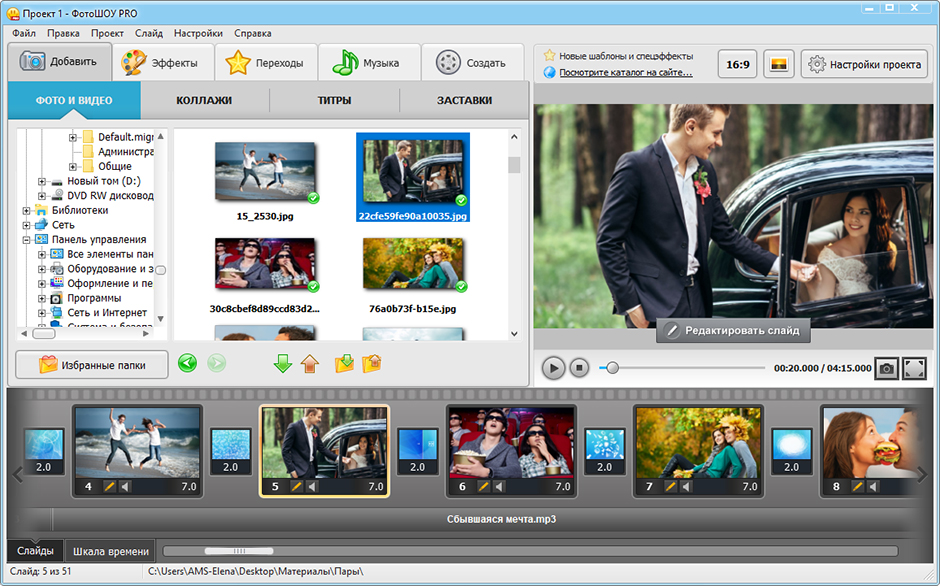Switch to the Переходы tab
This screenshot has width=940, height=586.
[266, 63]
